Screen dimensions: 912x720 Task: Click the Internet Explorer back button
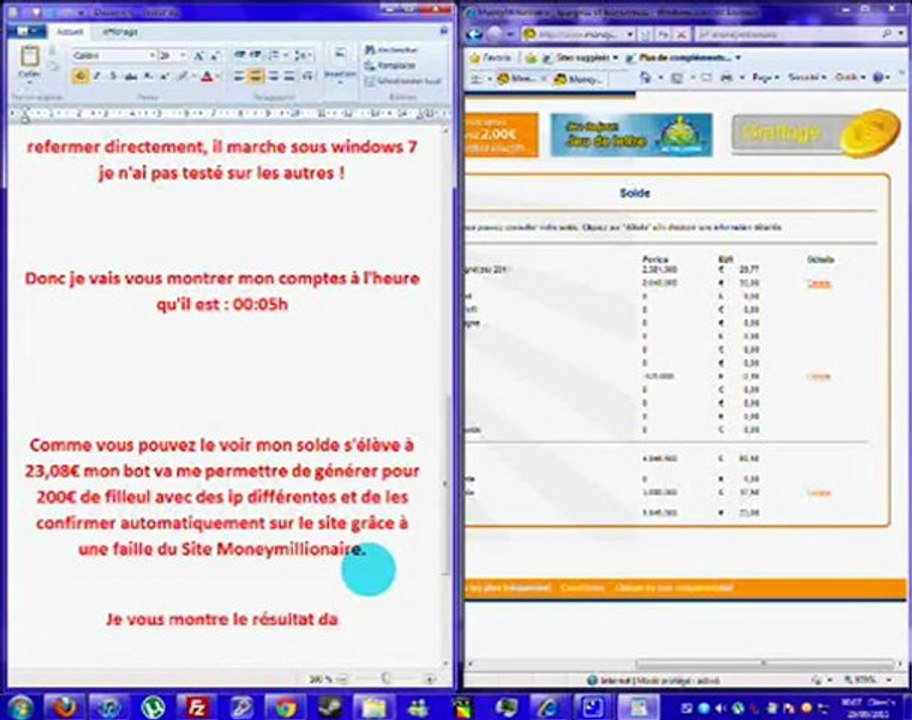click(x=475, y=34)
